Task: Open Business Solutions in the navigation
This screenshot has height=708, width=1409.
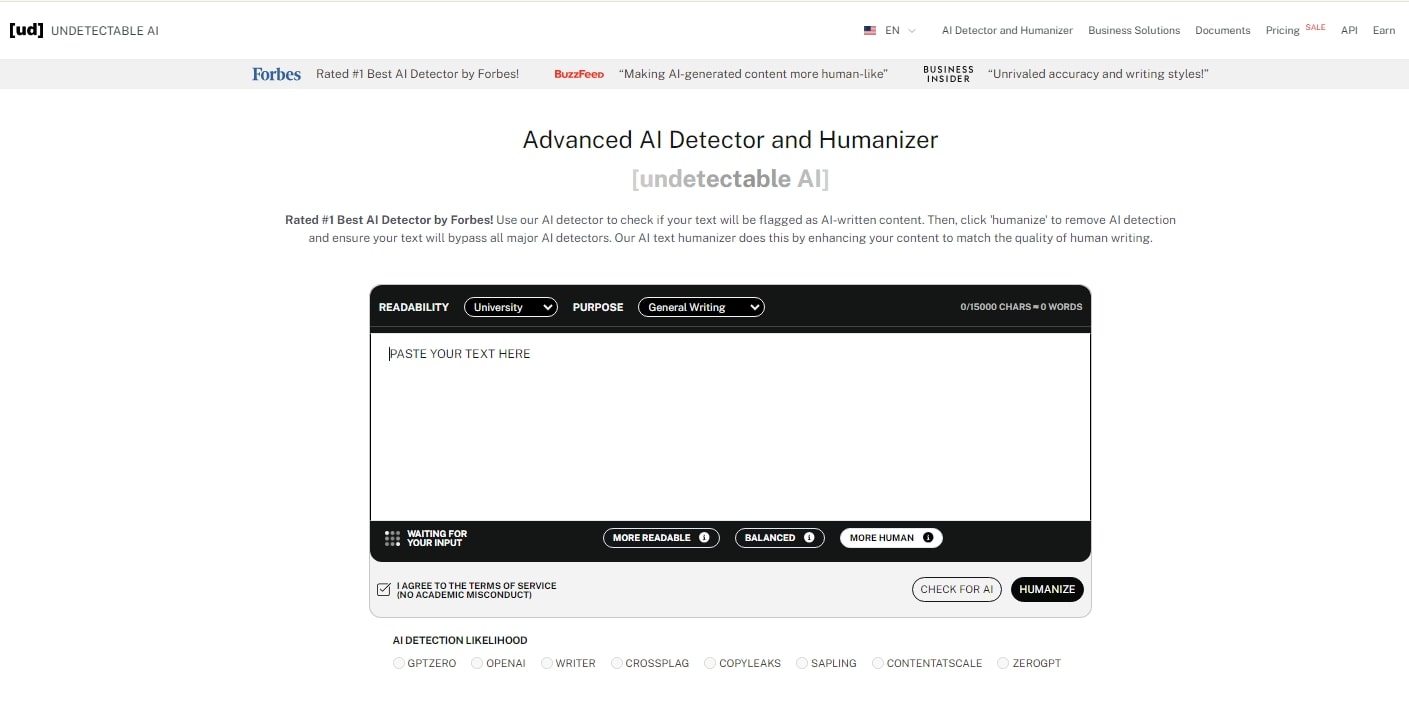Action: [1134, 31]
